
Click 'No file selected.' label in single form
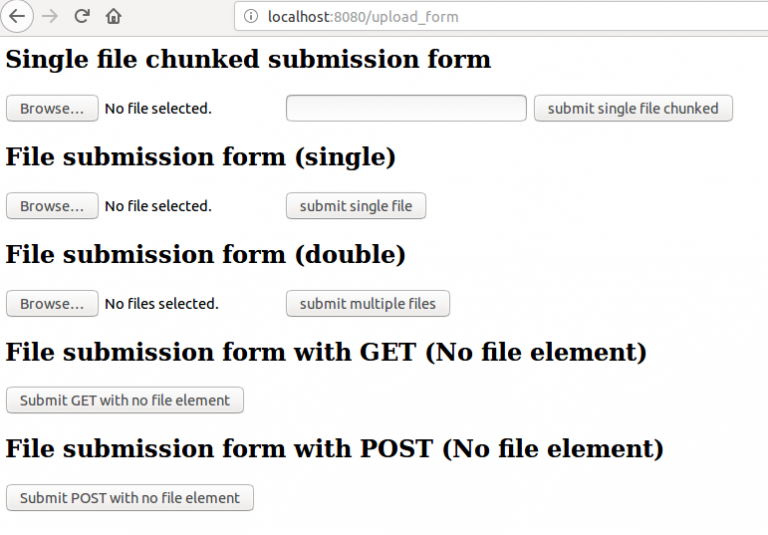(x=158, y=206)
